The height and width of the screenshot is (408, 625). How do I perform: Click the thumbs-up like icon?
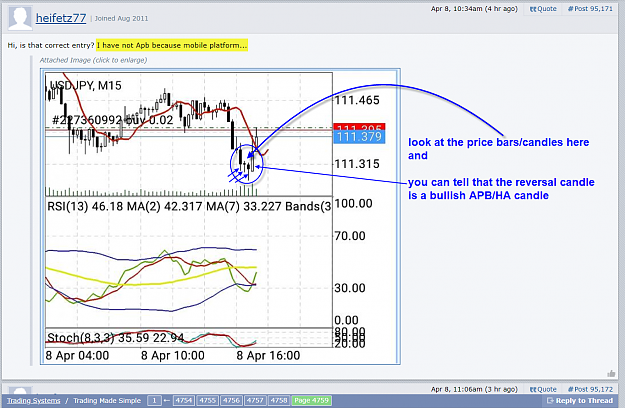pyautogui.click(x=611, y=373)
